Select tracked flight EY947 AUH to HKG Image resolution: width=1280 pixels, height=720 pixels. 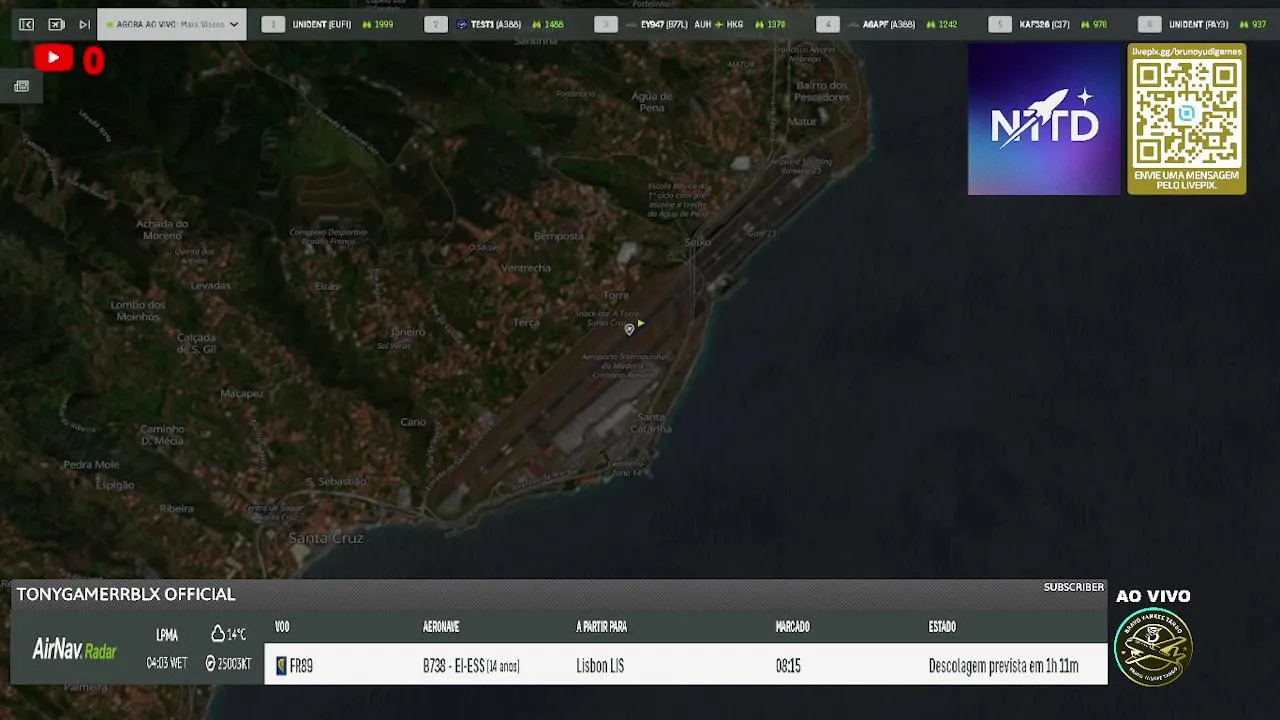(692, 24)
